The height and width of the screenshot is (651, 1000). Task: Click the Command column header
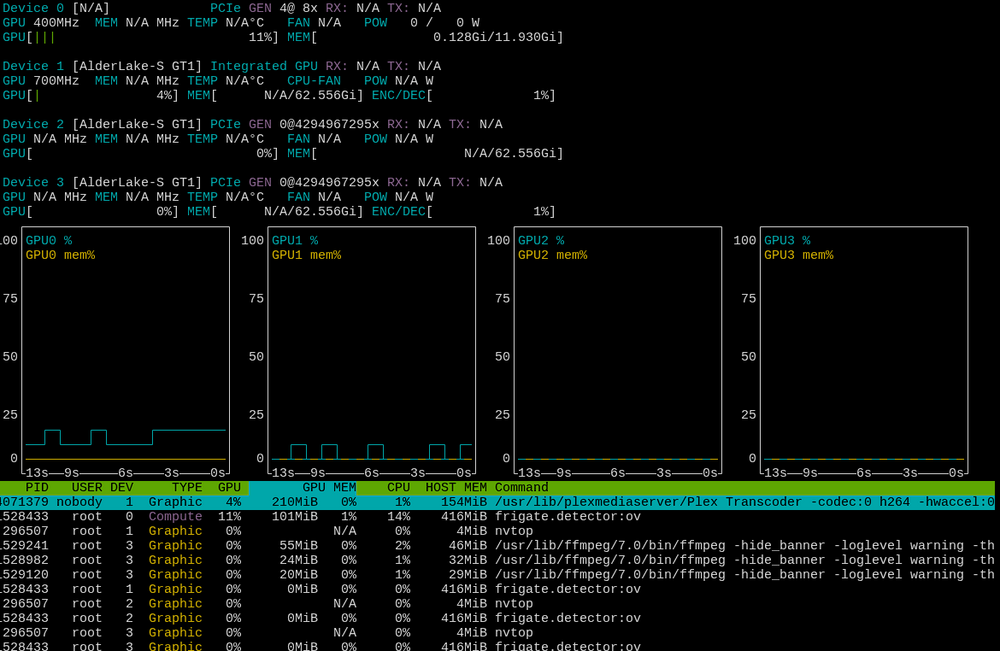click(x=522, y=487)
